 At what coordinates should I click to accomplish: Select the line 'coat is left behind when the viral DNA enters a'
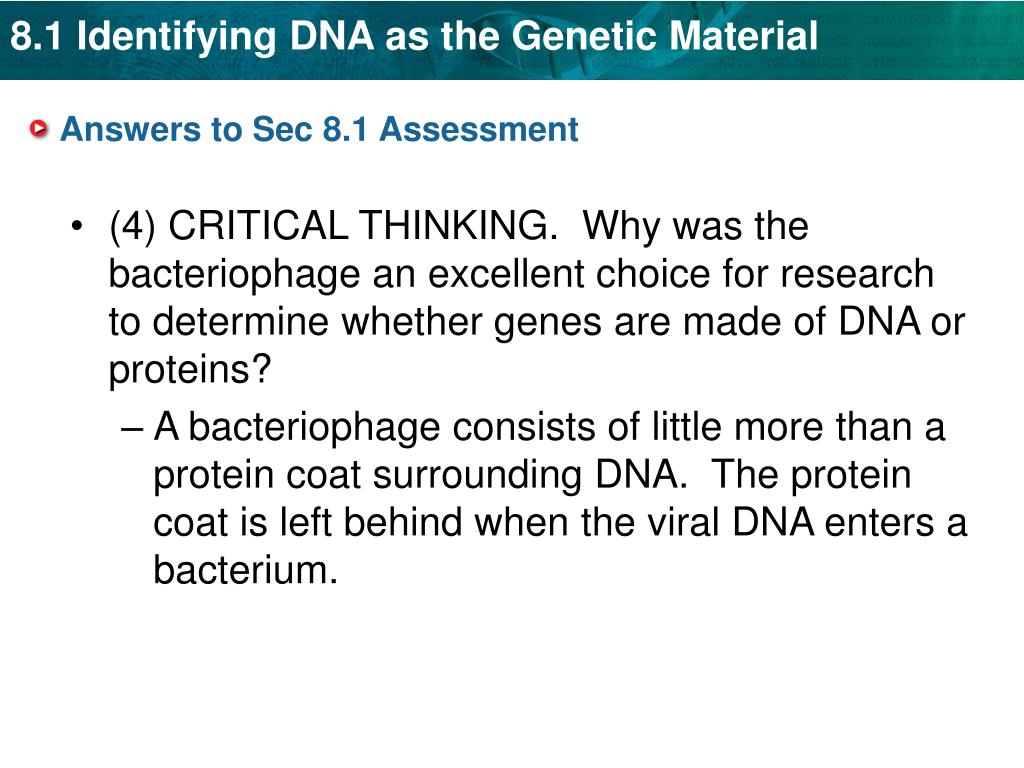coord(560,523)
